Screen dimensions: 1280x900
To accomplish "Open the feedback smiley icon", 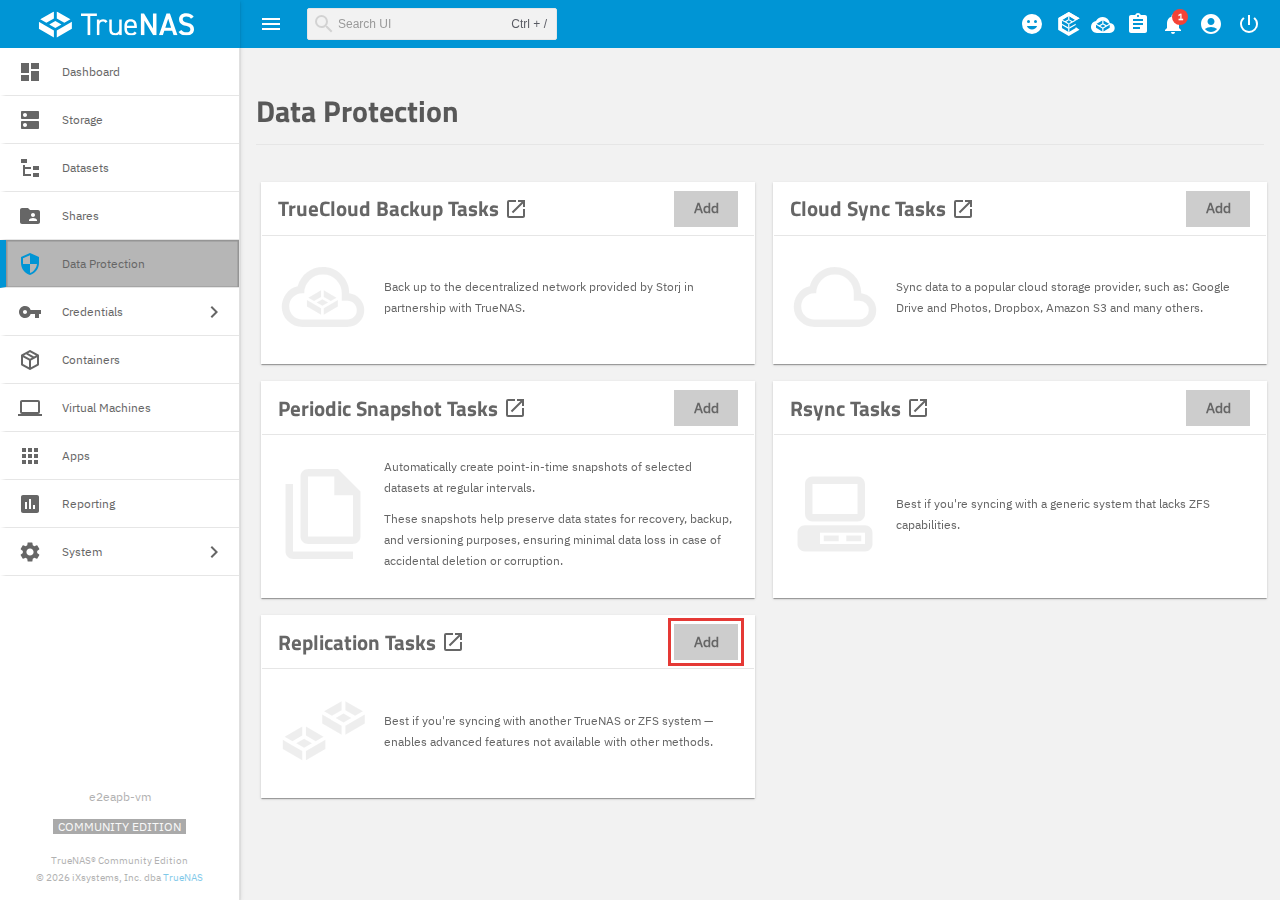I will point(1032,24).
